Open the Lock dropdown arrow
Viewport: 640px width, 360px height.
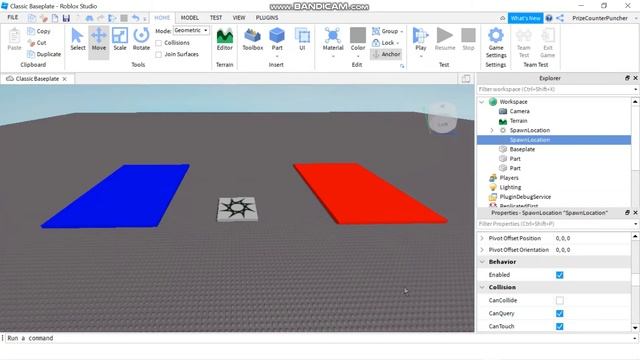[398, 43]
